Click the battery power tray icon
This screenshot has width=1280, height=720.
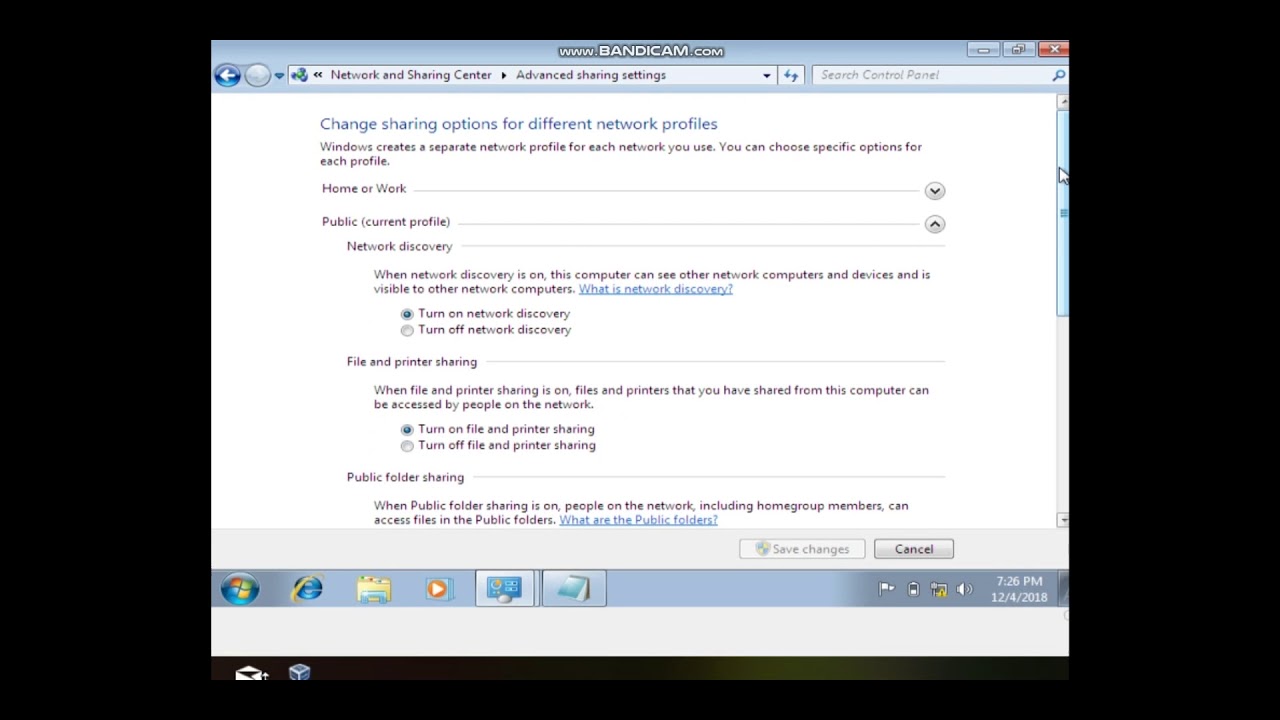tap(913, 589)
